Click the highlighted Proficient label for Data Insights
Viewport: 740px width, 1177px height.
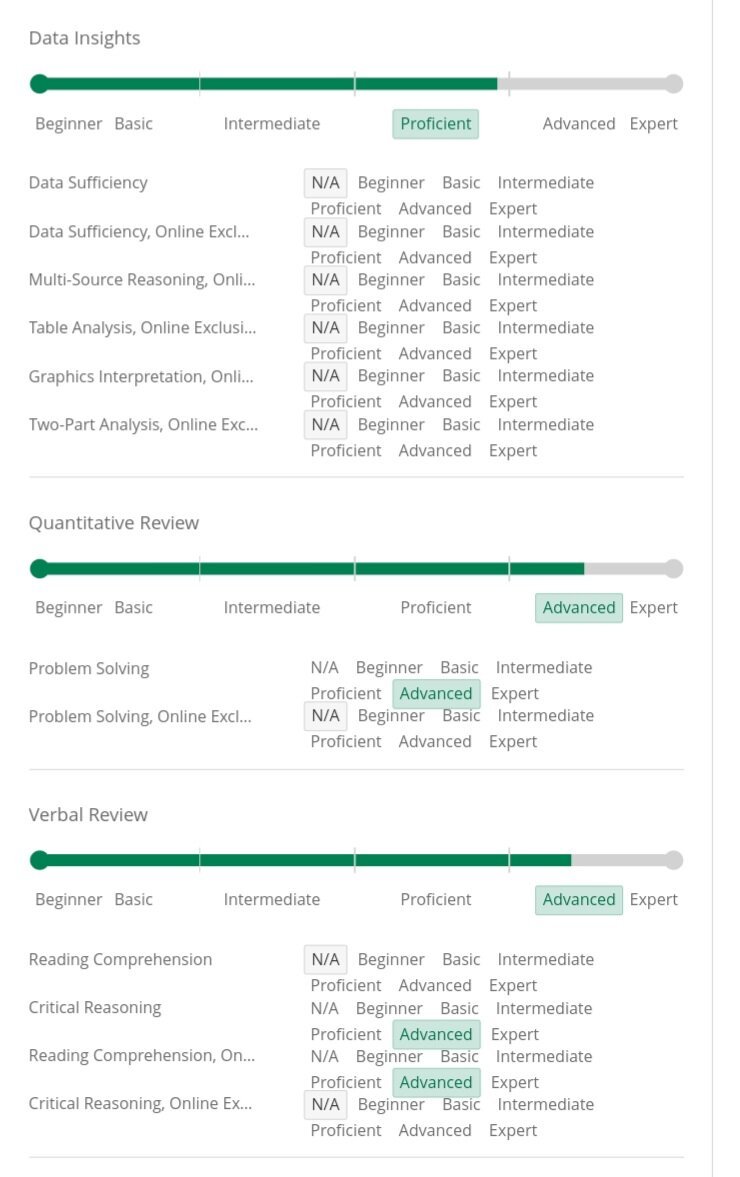coord(435,124)
